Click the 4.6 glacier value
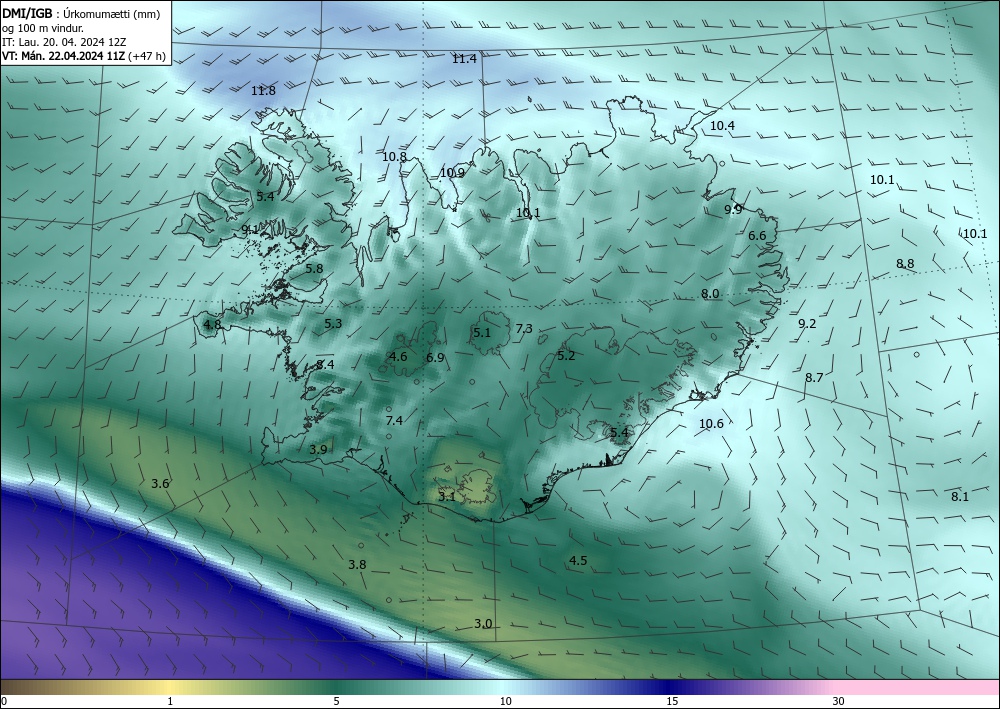 pyautogui.click(x=398, y=356)
